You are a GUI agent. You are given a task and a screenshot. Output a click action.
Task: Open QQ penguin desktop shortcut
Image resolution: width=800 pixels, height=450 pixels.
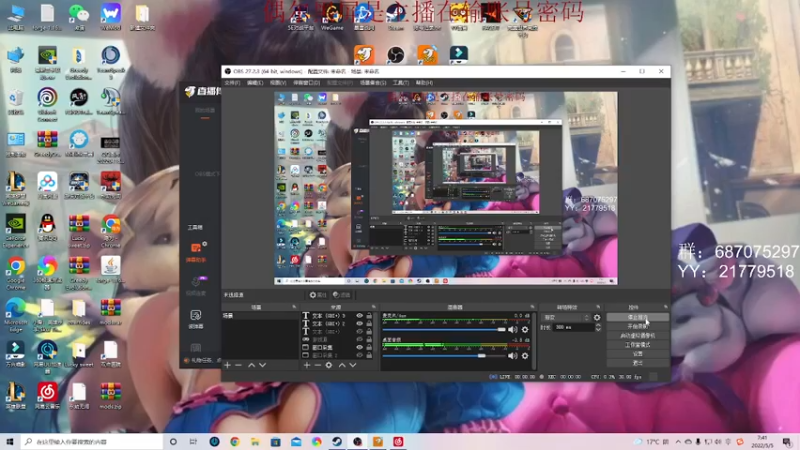click(47, 228)
